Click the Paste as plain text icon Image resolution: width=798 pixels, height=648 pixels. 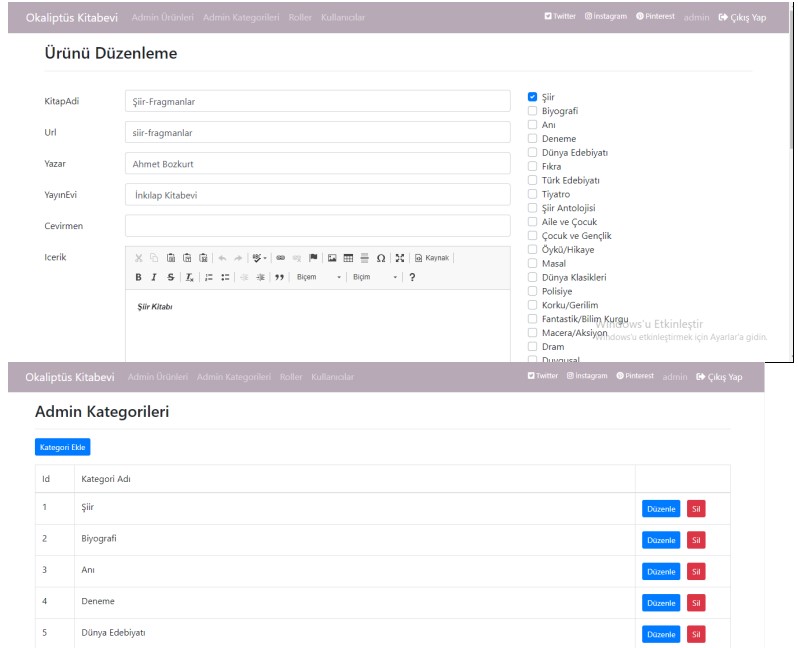(x=187, y=258)
